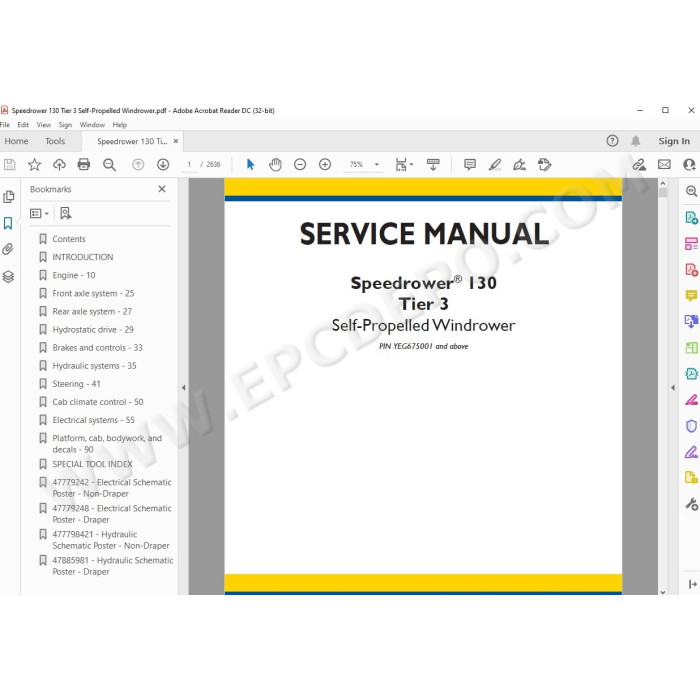The width and height of the screenshot is (700, 700).
Task: Click the read mode scrolling icon
Action: coord(433,165)
